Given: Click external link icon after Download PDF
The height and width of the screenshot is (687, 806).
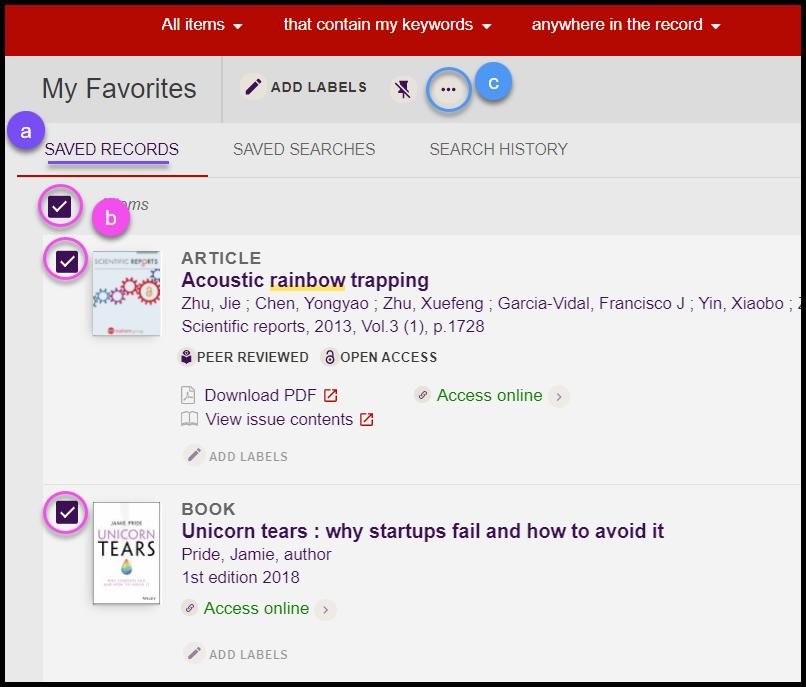Looking at the screenshot, I should (x=331, y=395).
